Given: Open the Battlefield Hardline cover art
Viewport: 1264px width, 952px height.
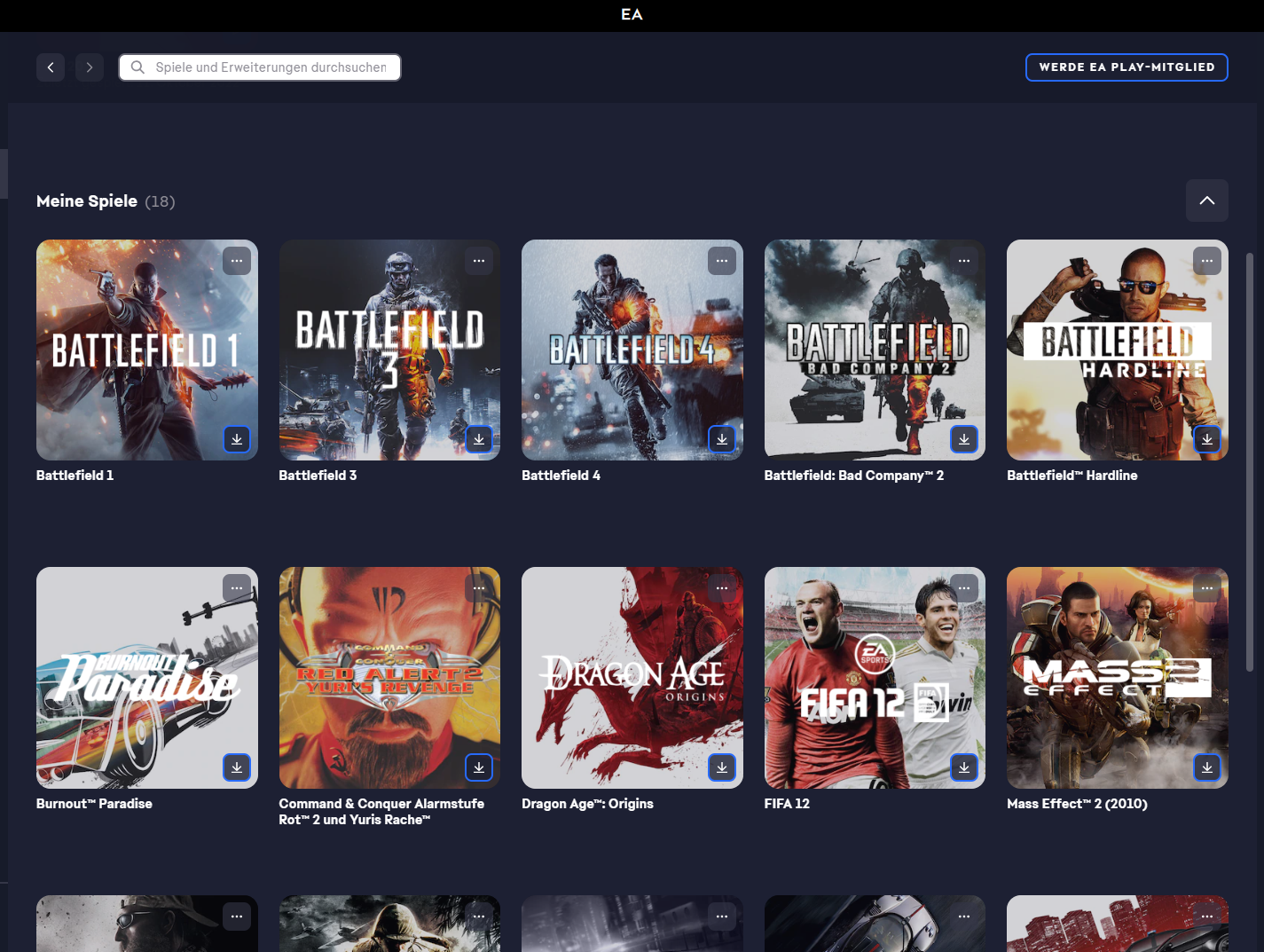Looking at the screenshot, I should (1118, 350).
